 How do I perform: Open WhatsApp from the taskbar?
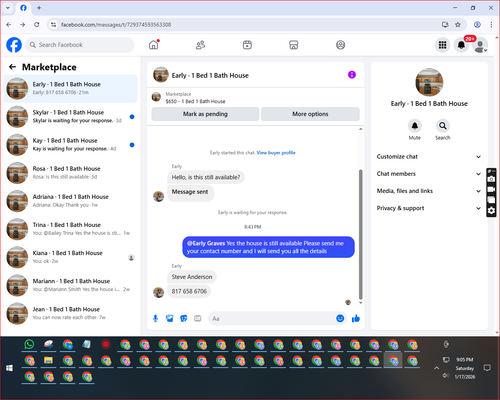click(29, 344)
